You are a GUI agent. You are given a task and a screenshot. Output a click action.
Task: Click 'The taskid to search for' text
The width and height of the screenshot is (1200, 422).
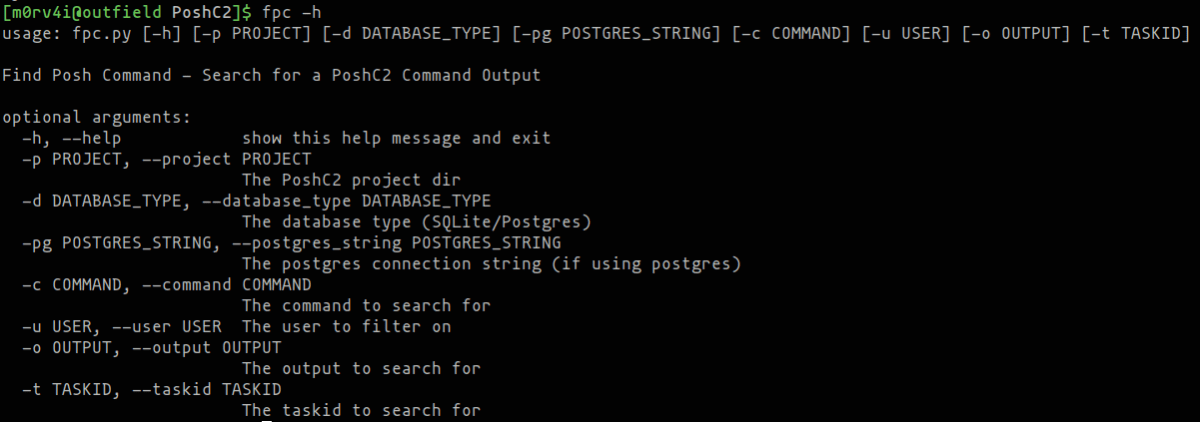tap(361, 410)
